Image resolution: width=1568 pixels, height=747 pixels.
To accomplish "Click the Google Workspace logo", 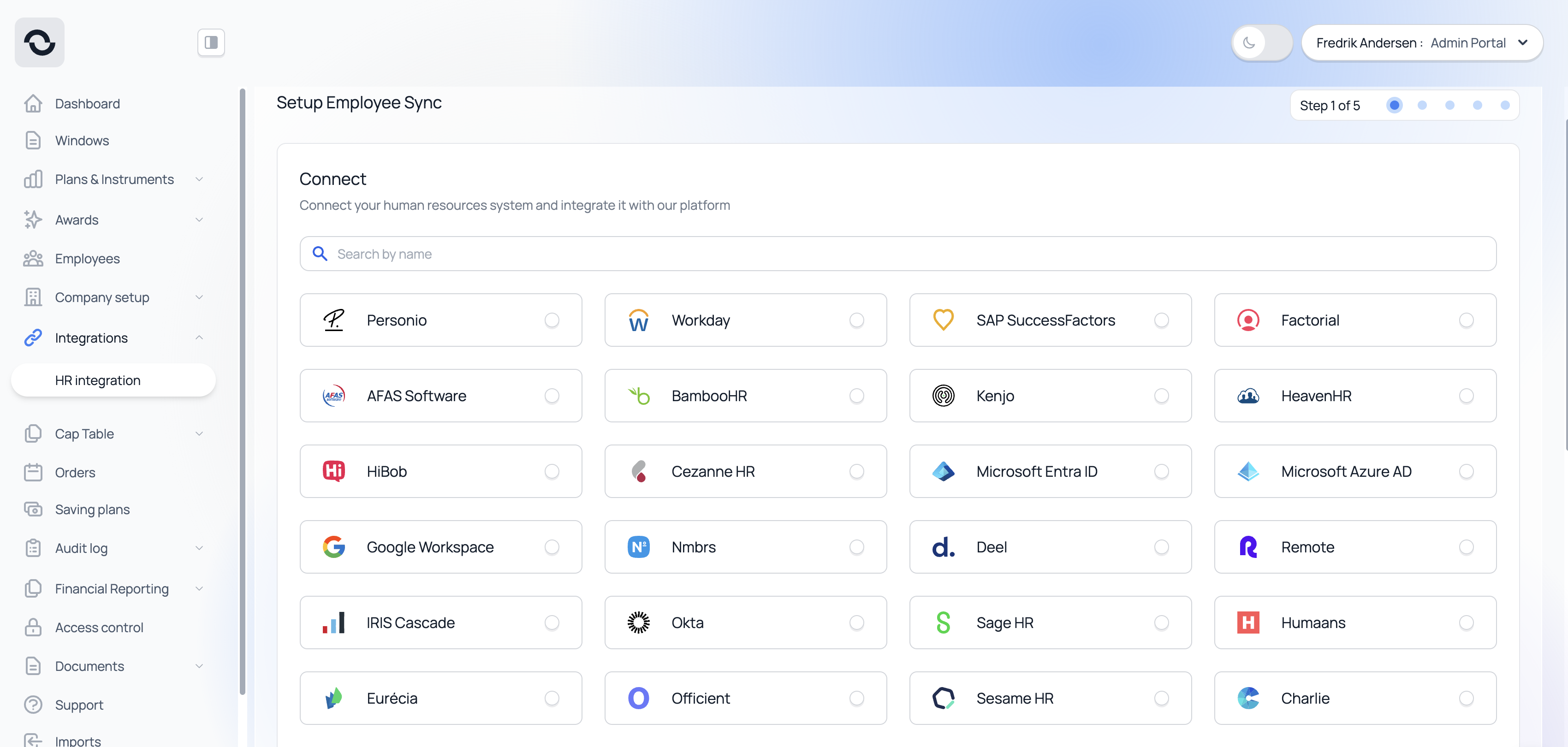I will [333, 547].
